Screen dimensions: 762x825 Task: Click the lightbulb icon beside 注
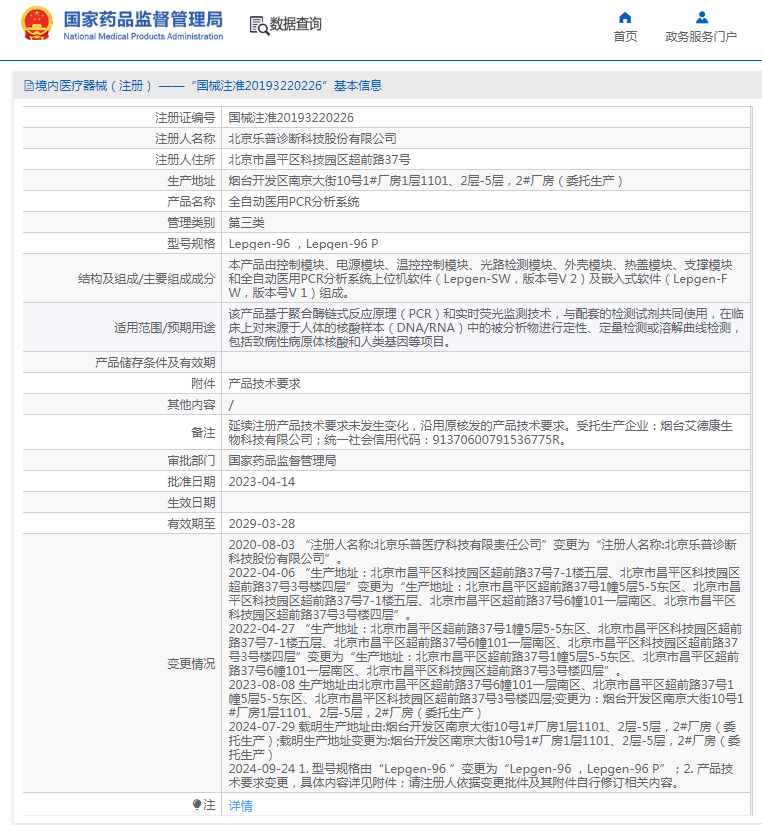[197, 804]
